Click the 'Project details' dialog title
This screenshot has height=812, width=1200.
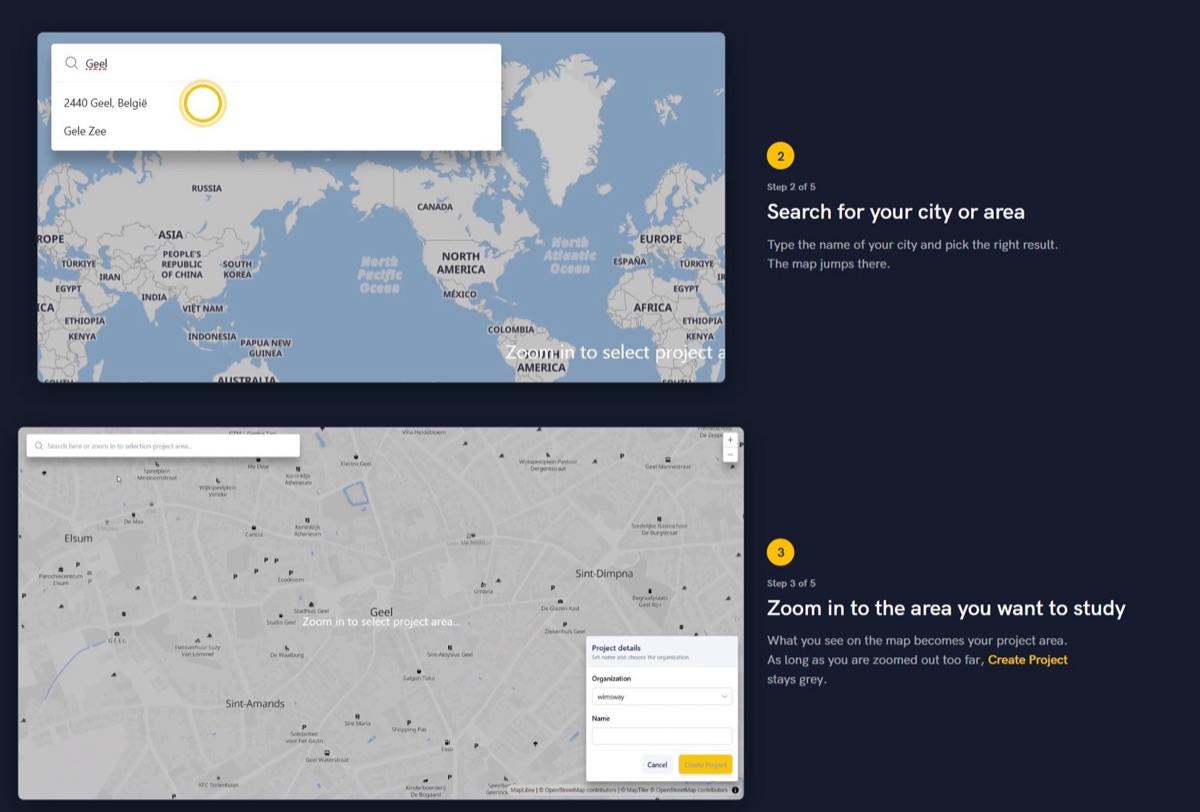coord(616,648)
